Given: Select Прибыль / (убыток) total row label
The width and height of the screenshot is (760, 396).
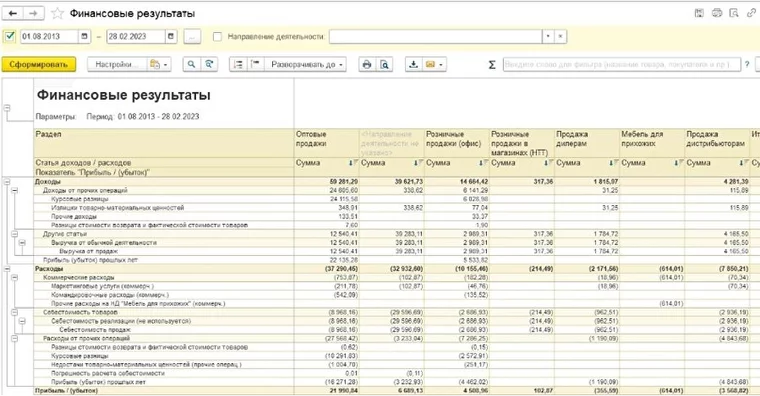Looking at the screenshot, I should pyautogui.click(x=66, y=391).
